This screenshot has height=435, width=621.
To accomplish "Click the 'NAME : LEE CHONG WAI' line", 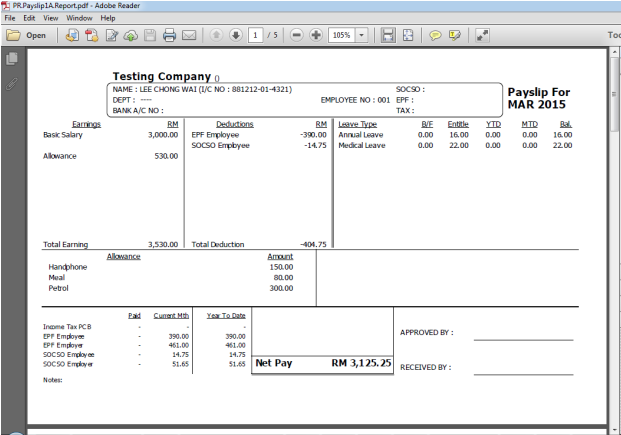I will pos(202,90).
